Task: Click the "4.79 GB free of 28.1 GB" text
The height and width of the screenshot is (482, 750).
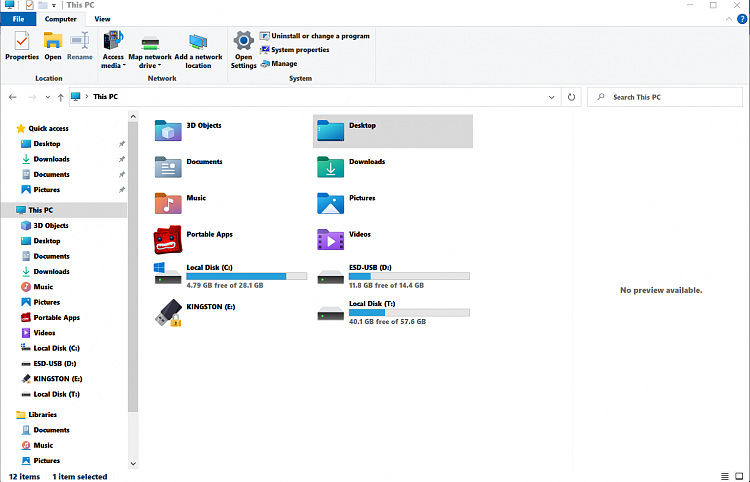Action: (225, 285)
